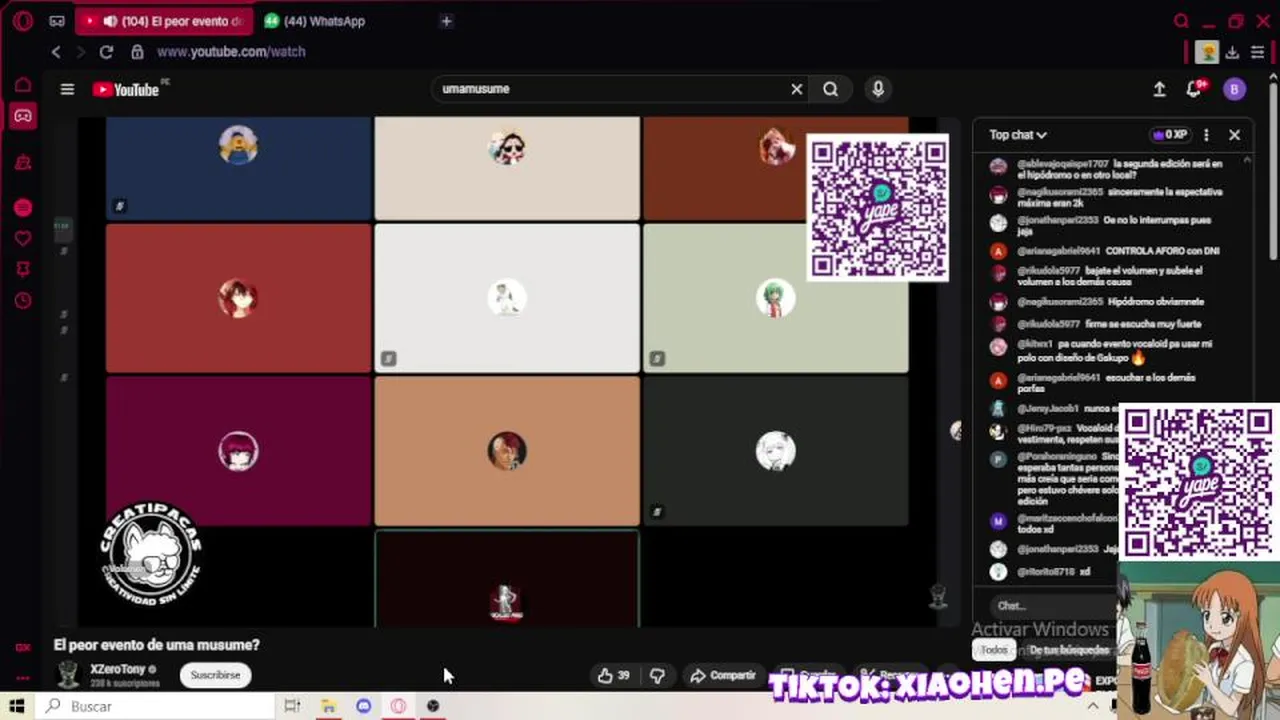Clear the search box with X
The image size is (1280, 720).
tap(797, 89)
